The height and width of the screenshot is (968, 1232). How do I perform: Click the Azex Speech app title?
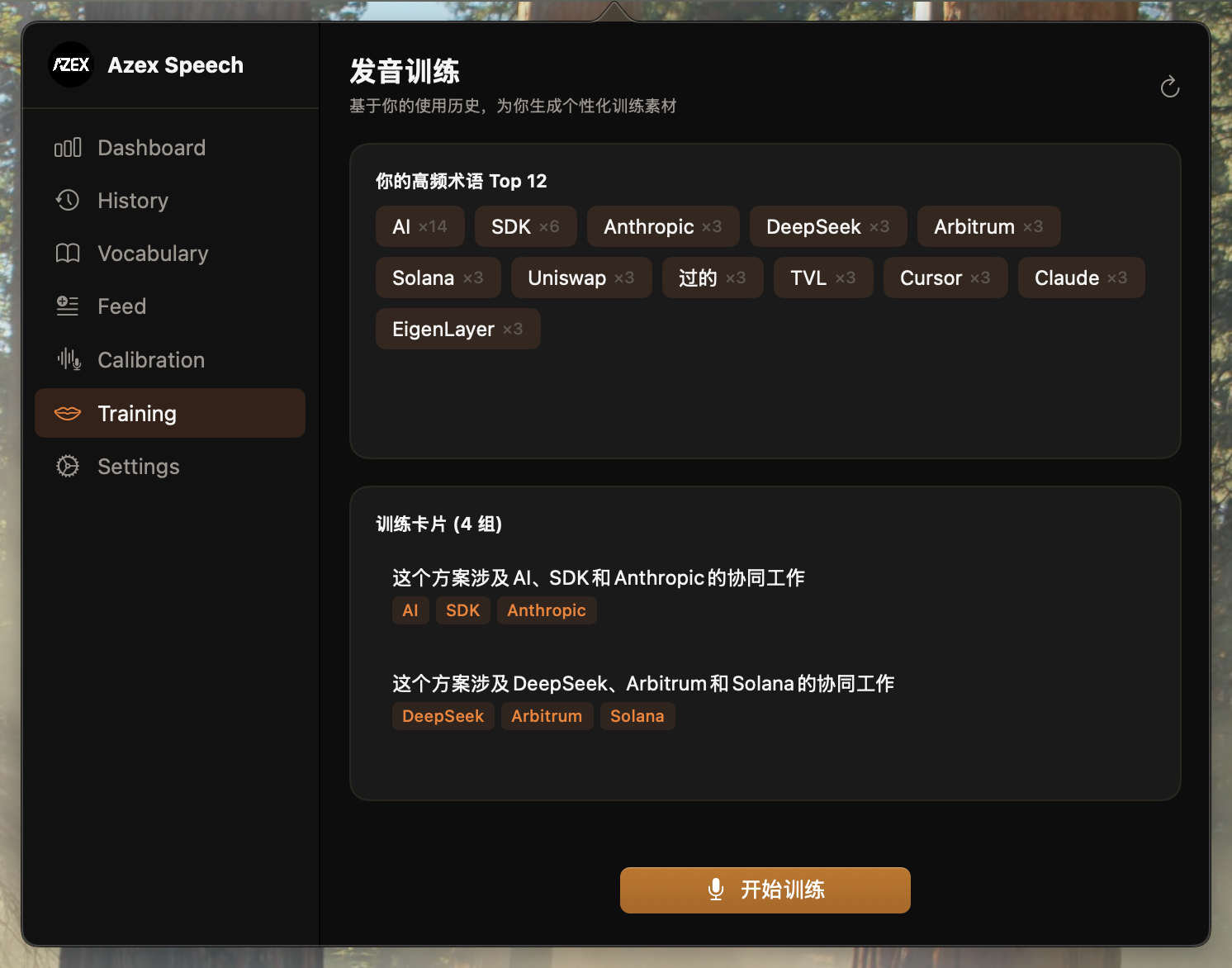pyautogui.click(x=176, y=65)
